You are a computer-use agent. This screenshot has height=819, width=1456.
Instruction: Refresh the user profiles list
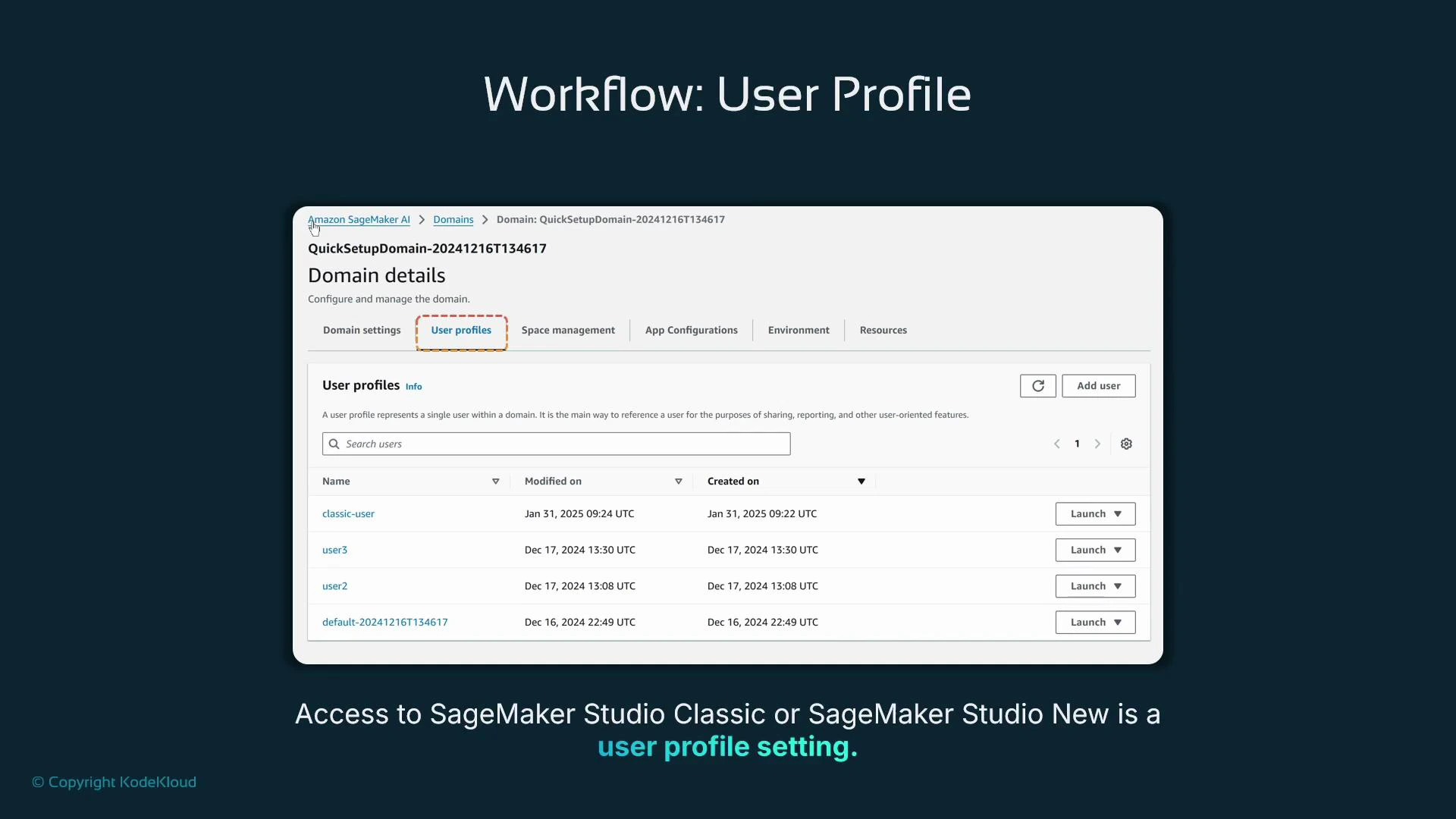(x=1037, y=385)
